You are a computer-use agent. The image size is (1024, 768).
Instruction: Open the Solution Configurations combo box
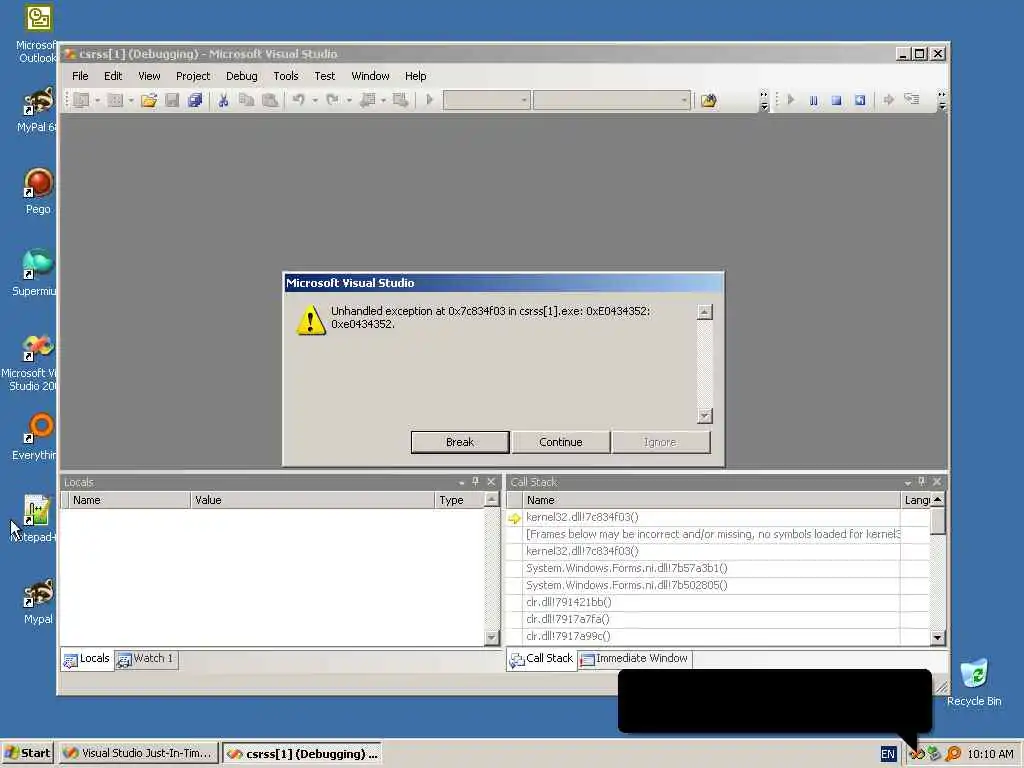(x=487, y=100)
